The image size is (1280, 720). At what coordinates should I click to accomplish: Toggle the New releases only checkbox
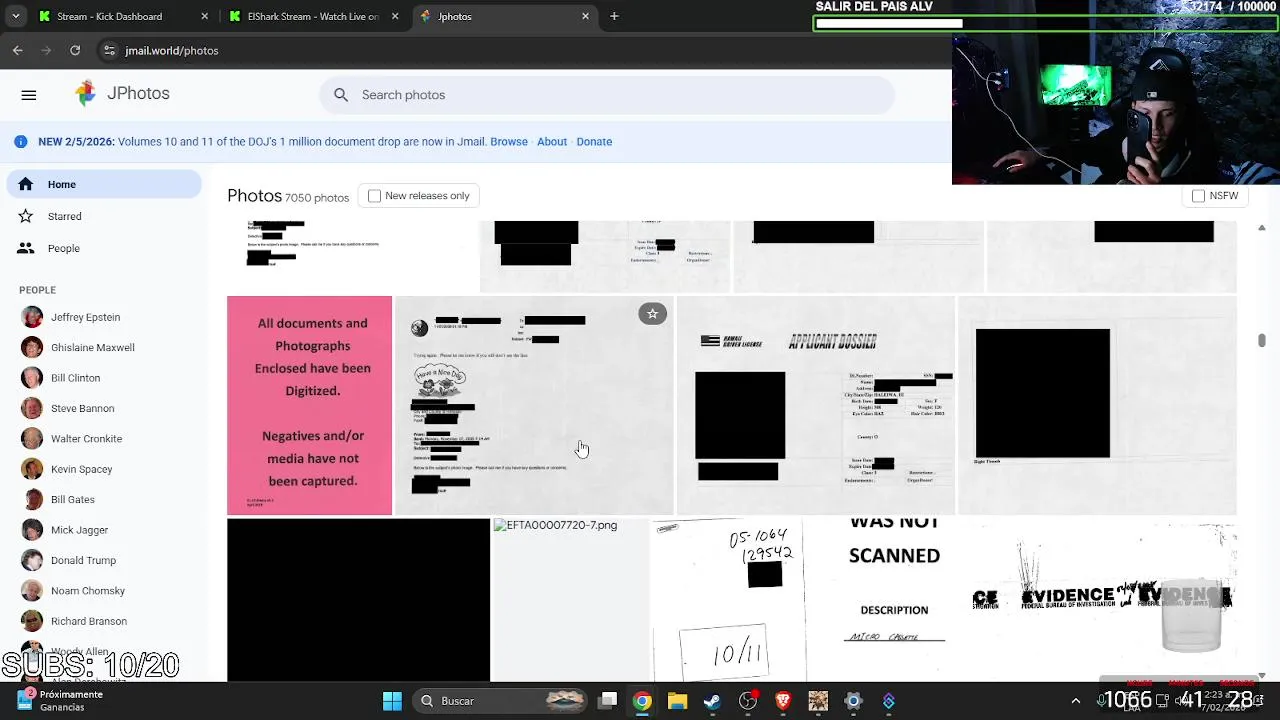click(x=374, y=196)
